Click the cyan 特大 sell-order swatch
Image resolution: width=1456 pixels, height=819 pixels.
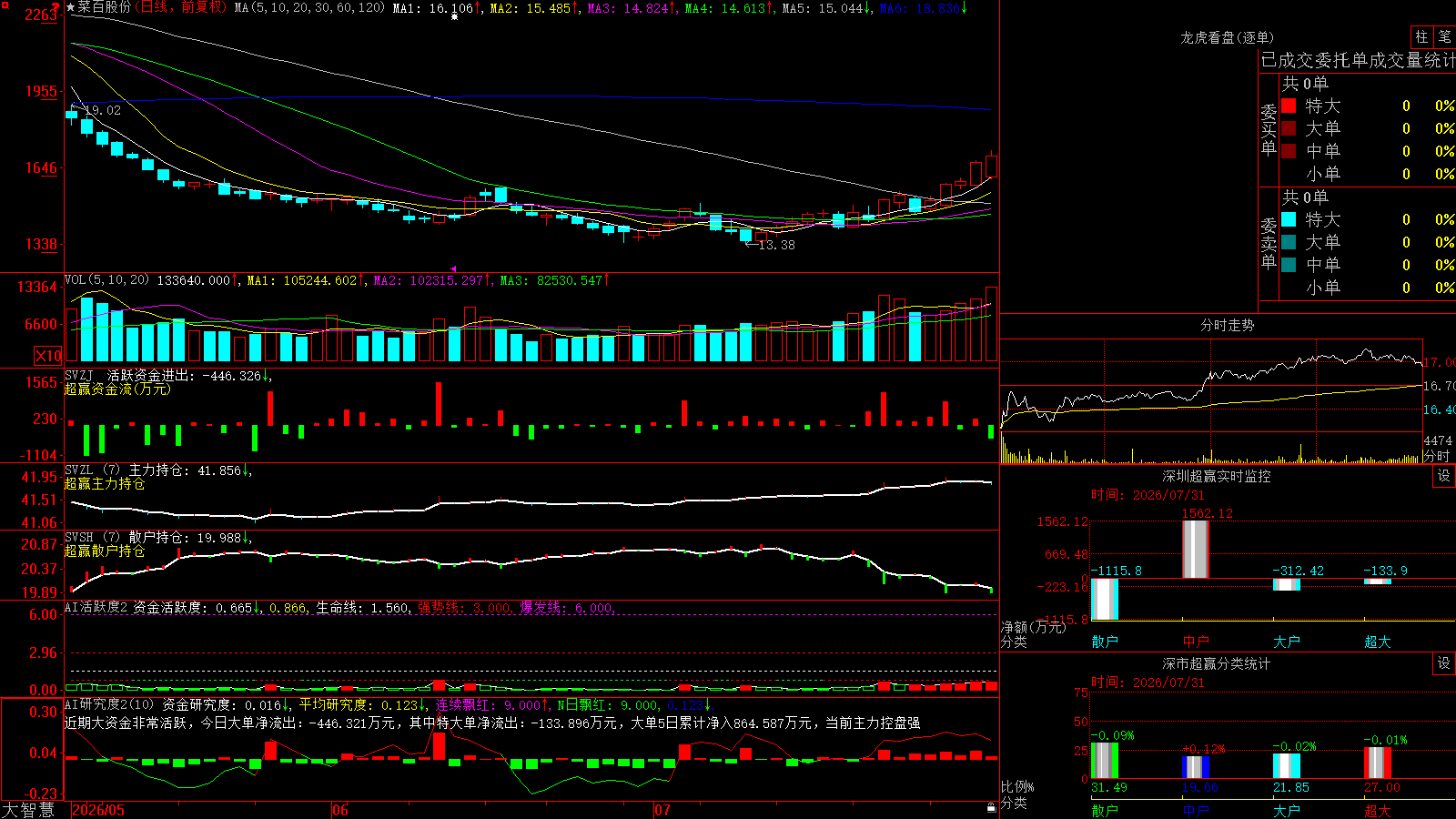1289,219
